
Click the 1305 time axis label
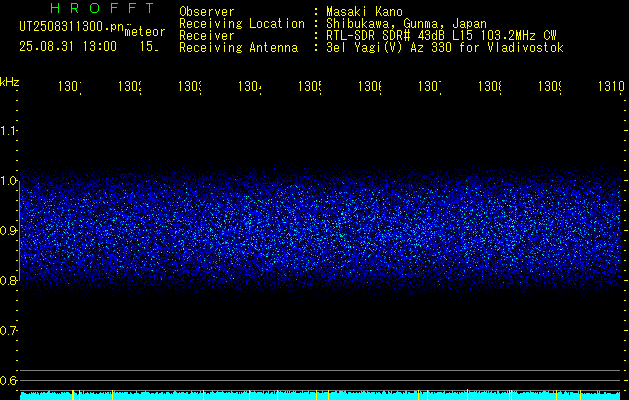pyautogui.click(x=310, y=86)
